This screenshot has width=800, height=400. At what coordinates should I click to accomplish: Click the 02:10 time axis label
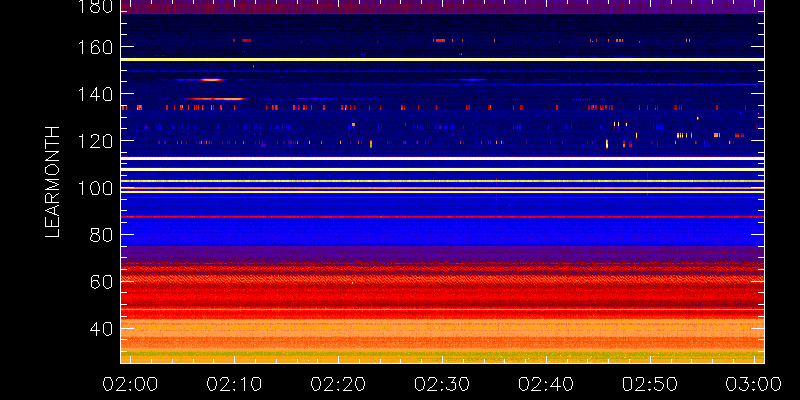234,384
